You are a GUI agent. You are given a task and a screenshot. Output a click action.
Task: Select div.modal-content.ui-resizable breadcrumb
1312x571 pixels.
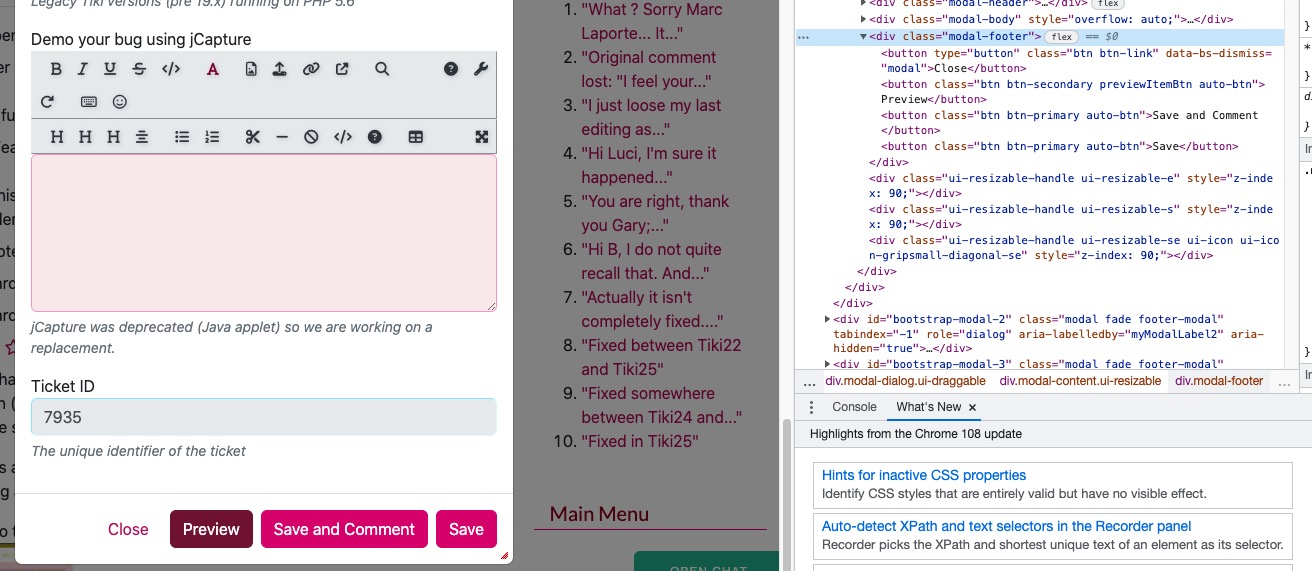click(1079, 381)
